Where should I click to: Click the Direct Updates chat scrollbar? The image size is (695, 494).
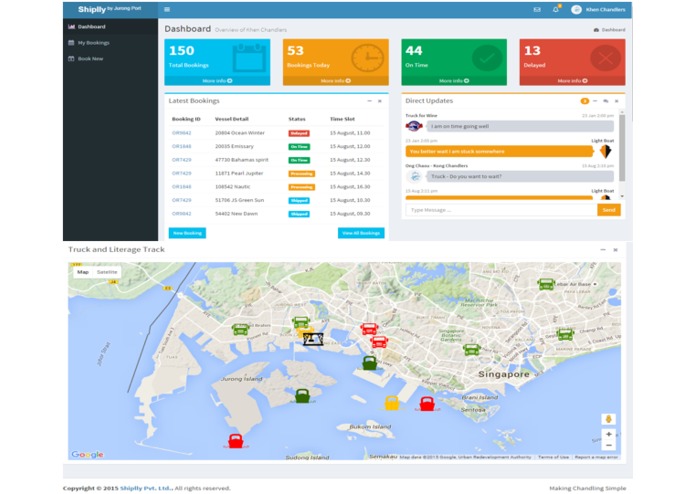[622, 148]
